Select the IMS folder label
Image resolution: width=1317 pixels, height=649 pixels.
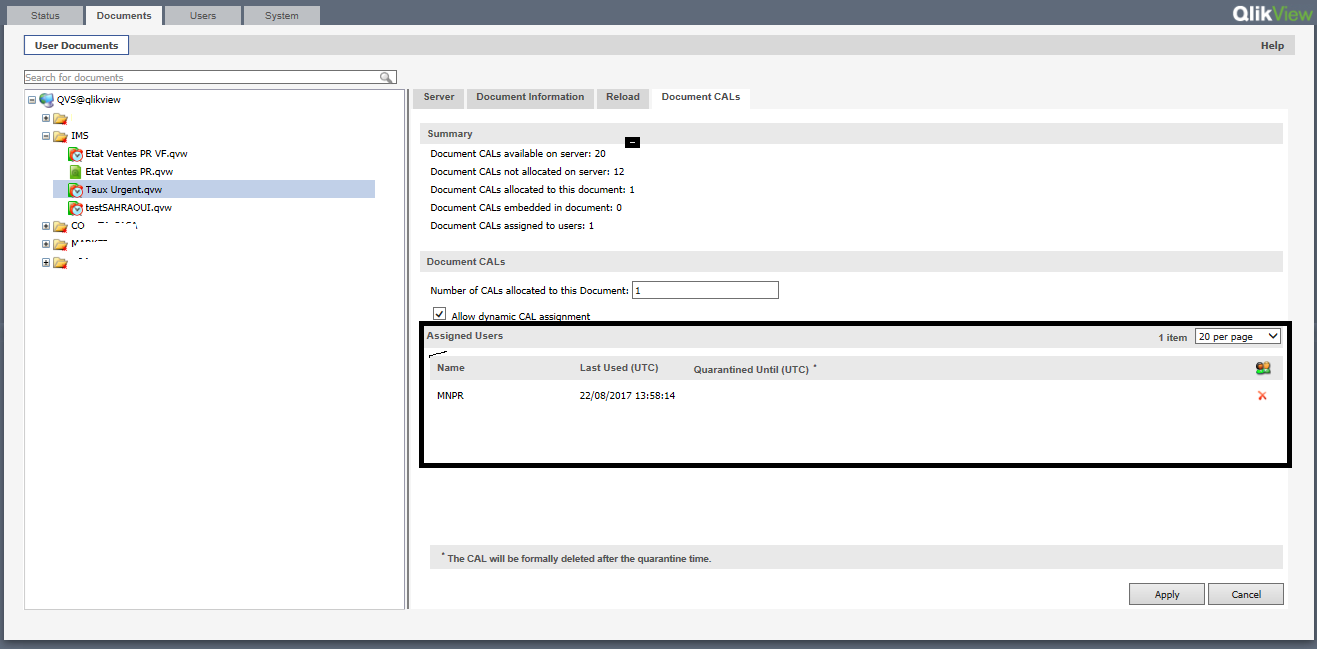(80, 136)
